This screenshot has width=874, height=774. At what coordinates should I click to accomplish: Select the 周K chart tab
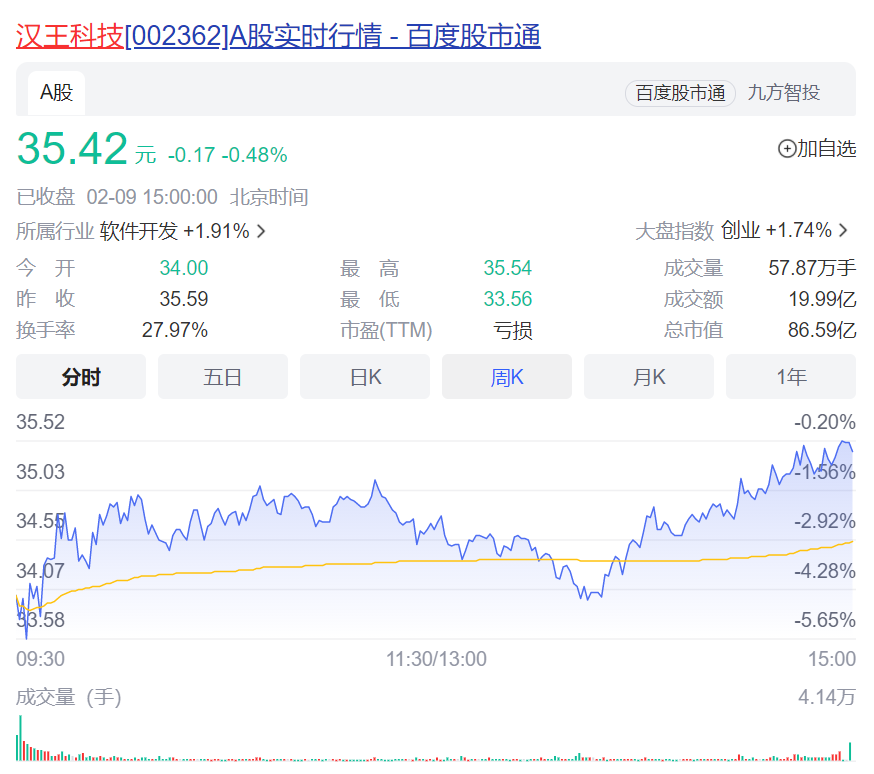tap(507, 377)
